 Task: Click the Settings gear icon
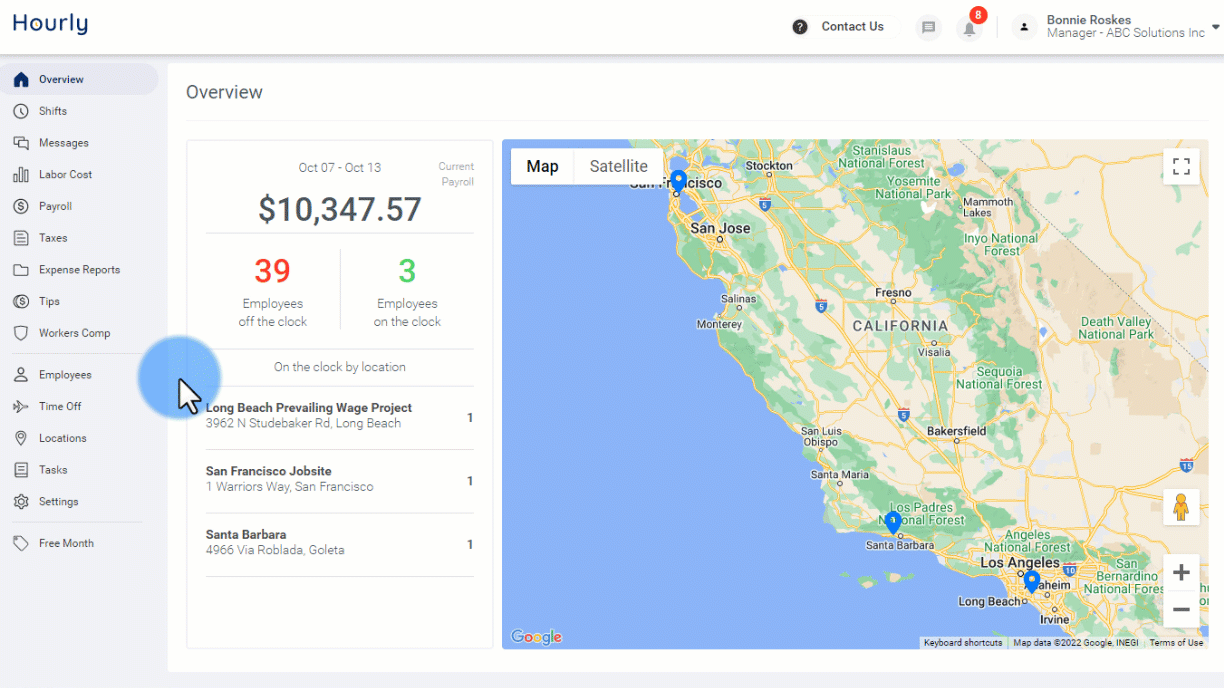(x=21, y=502)
